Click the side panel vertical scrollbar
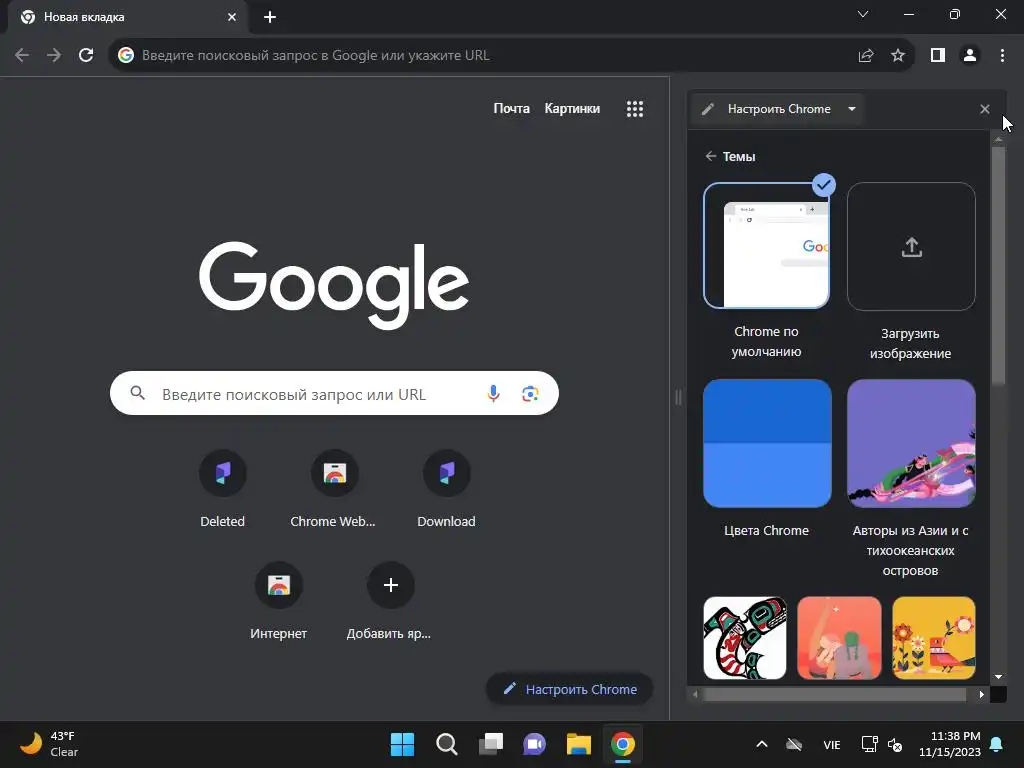The image size is (1024, 768). pos(998,266)
